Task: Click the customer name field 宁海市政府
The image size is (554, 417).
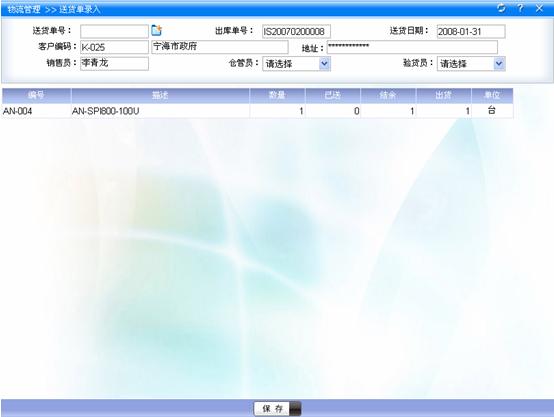Action: [x=220, y=47]
